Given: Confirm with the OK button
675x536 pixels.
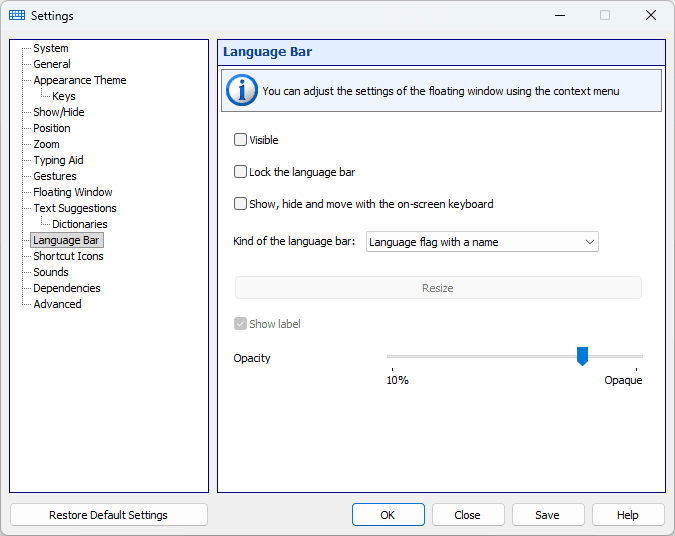Looking at the screenshot, I should click(388, 515).
